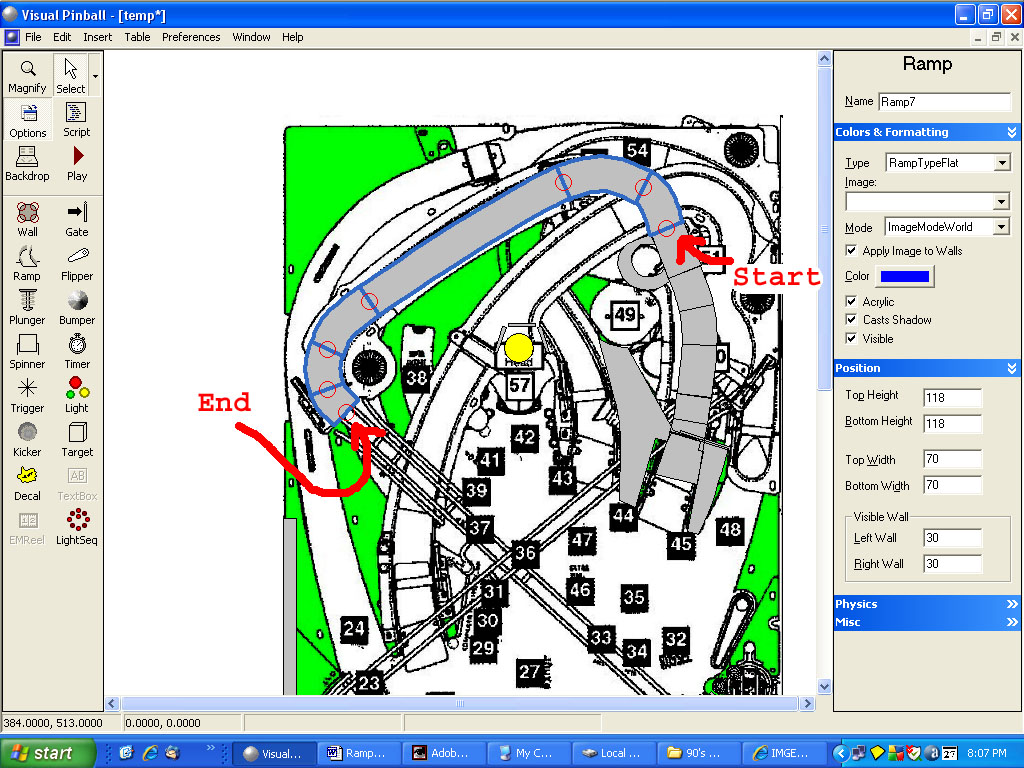Toggle the Acrylic checkbox

851,302
